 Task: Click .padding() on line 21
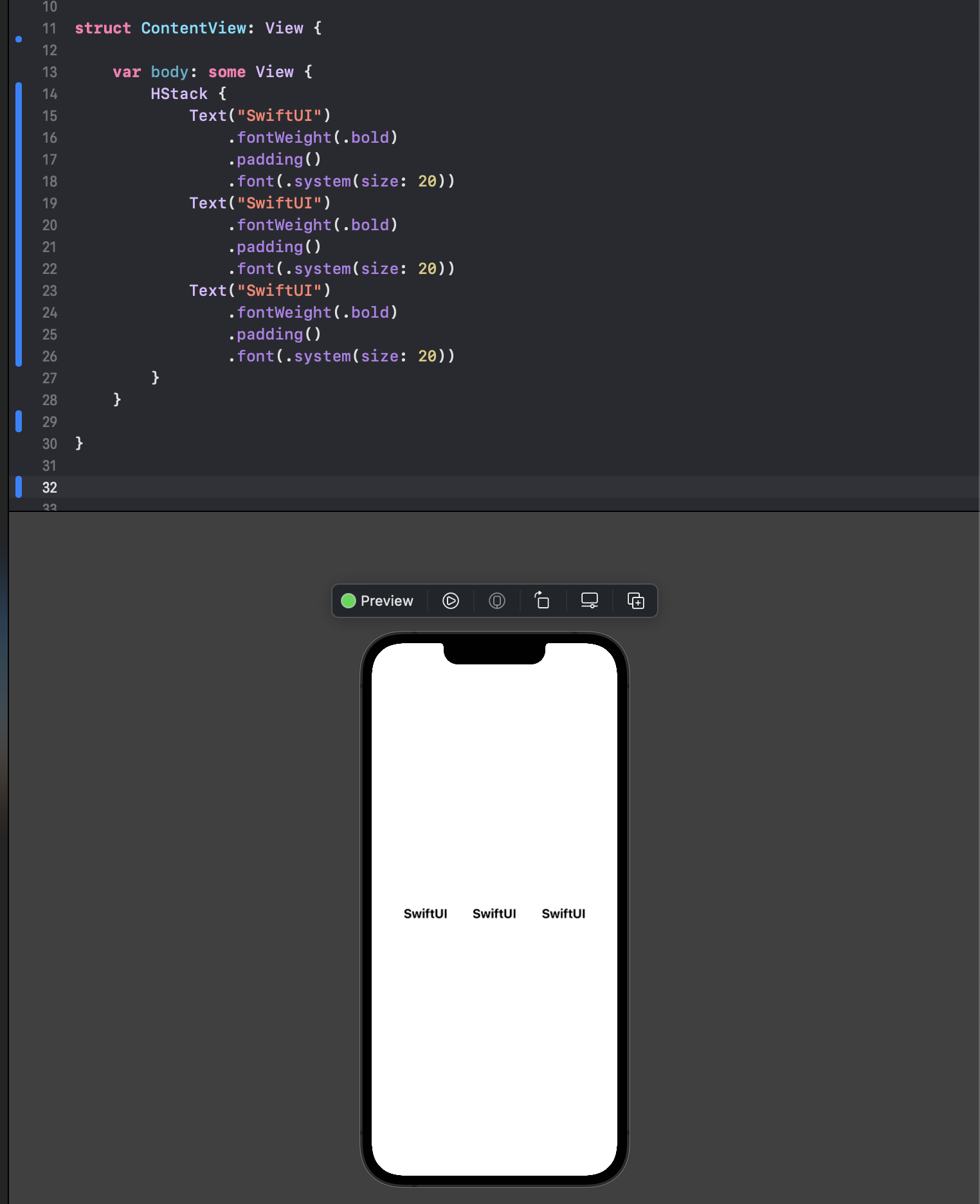coord(275,247)
